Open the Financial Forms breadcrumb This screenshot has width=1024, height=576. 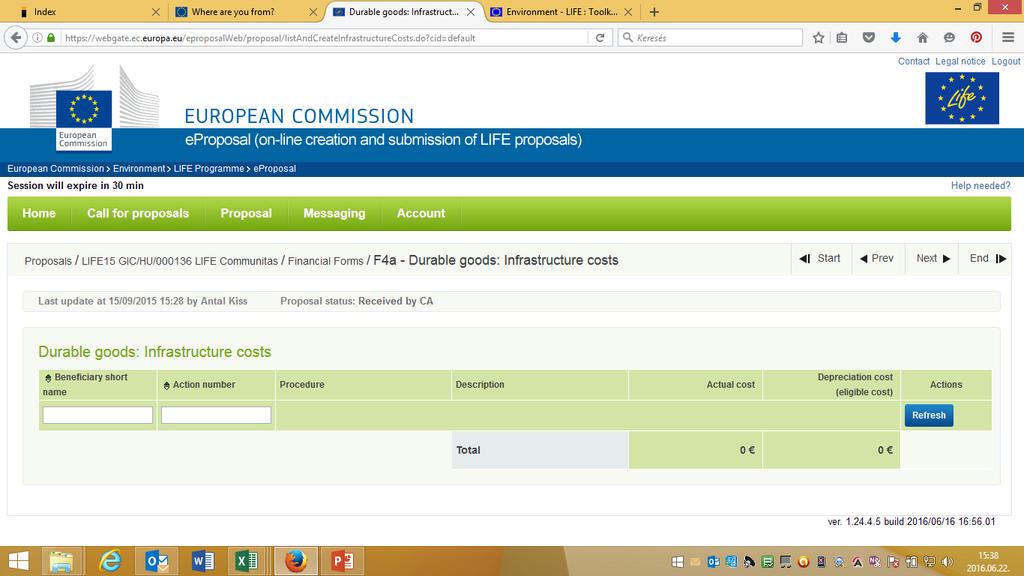tap(325, 261)
